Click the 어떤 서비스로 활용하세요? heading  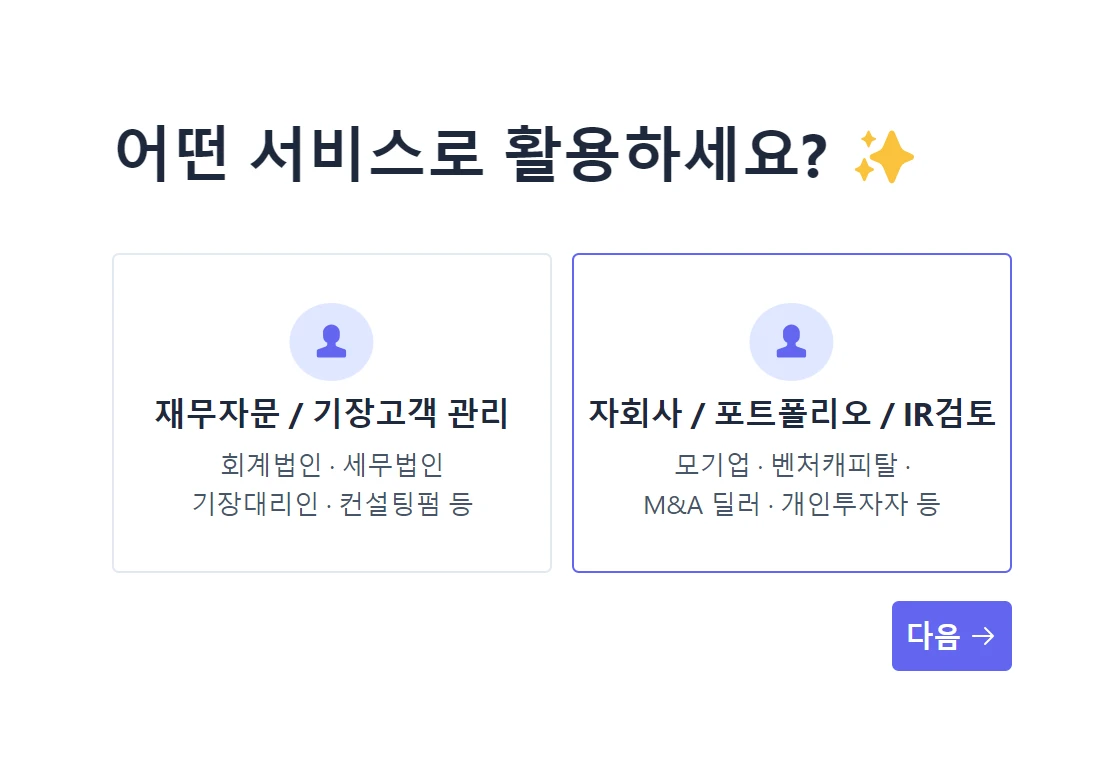click(471, 155)
